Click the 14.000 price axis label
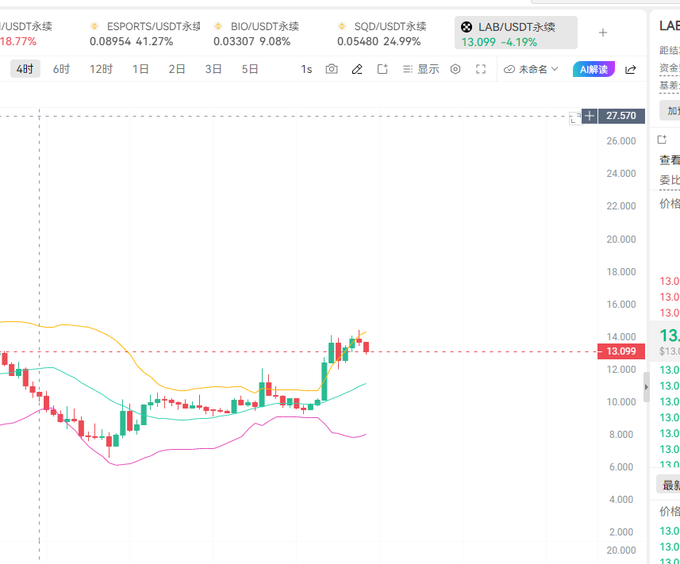Screen dimensions: 680x564 [x=621, y=337]
